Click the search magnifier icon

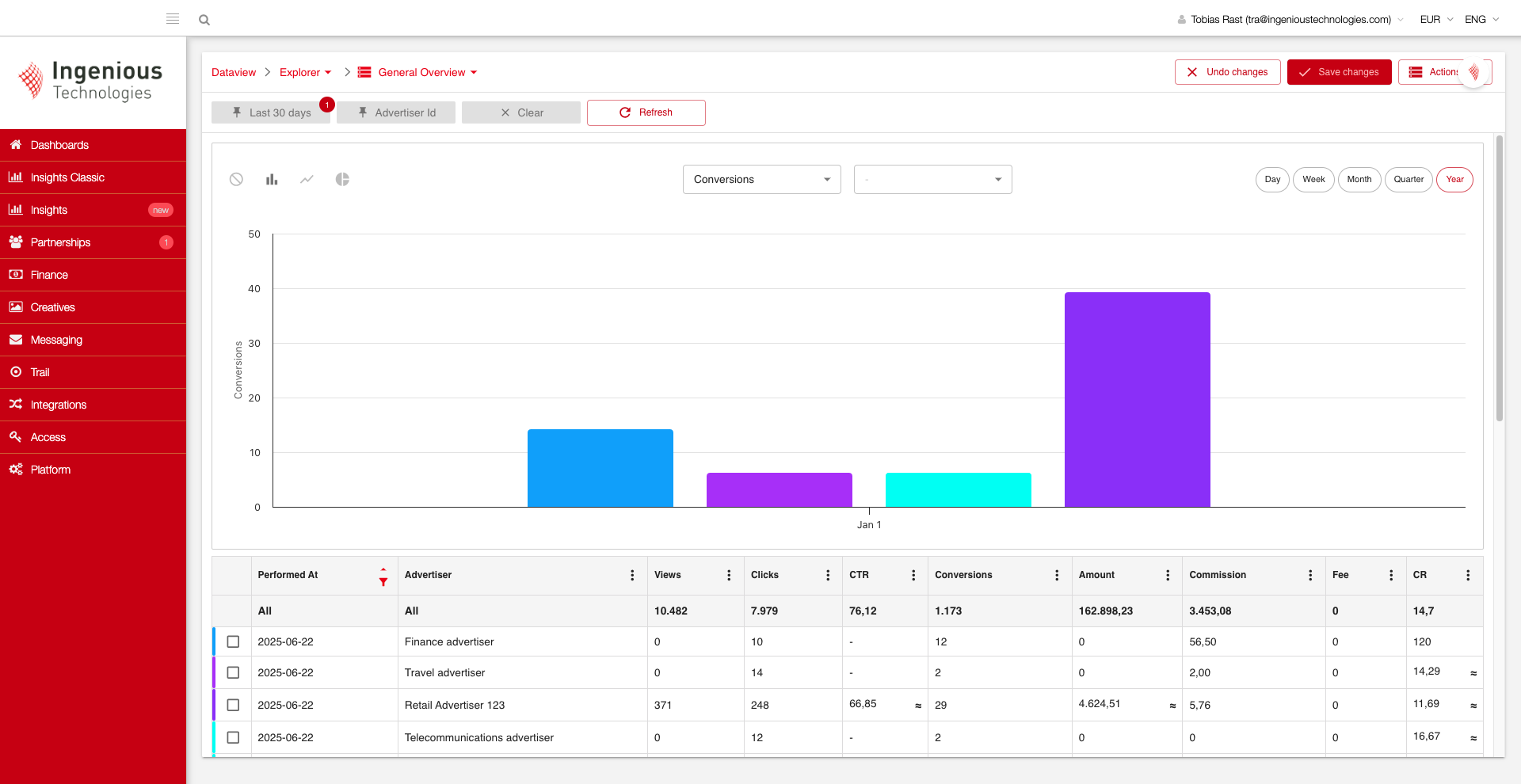(204, 20)
